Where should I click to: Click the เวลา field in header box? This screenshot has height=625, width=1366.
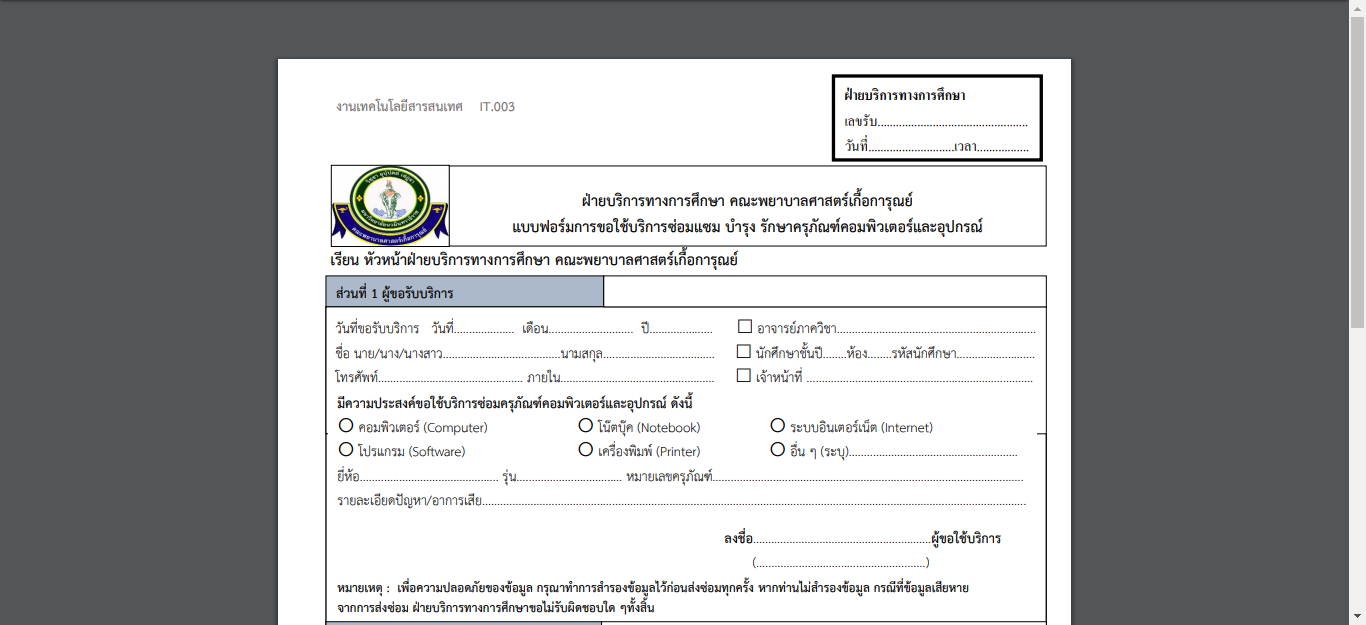point(1003,147)
